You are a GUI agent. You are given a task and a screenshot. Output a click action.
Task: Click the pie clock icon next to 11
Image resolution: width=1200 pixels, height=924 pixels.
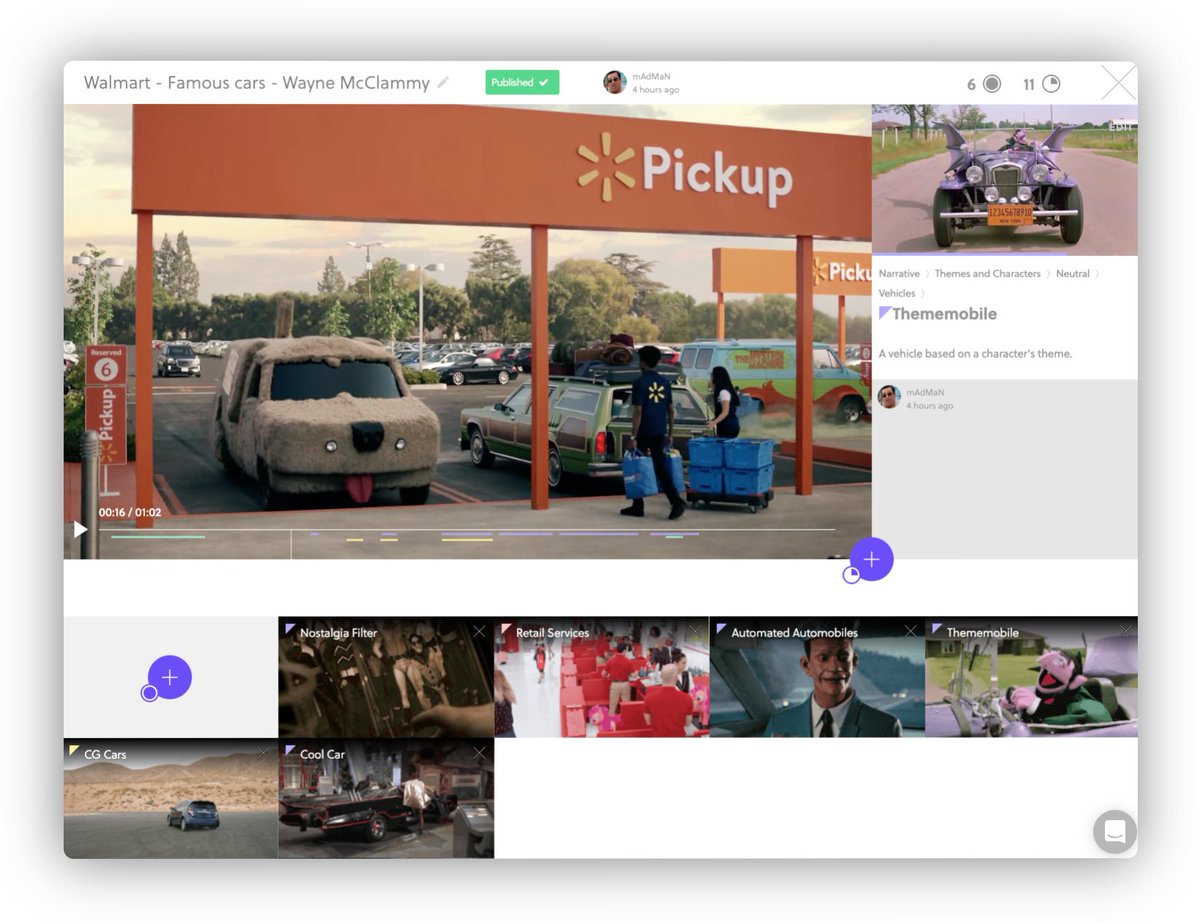(1051, 84)
